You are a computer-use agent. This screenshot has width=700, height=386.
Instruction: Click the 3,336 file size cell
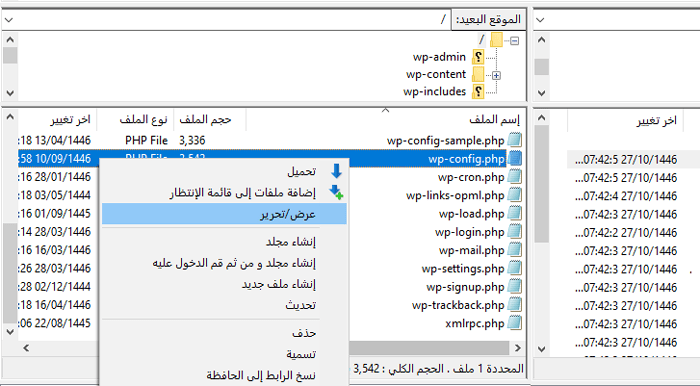tap(192, 141)
